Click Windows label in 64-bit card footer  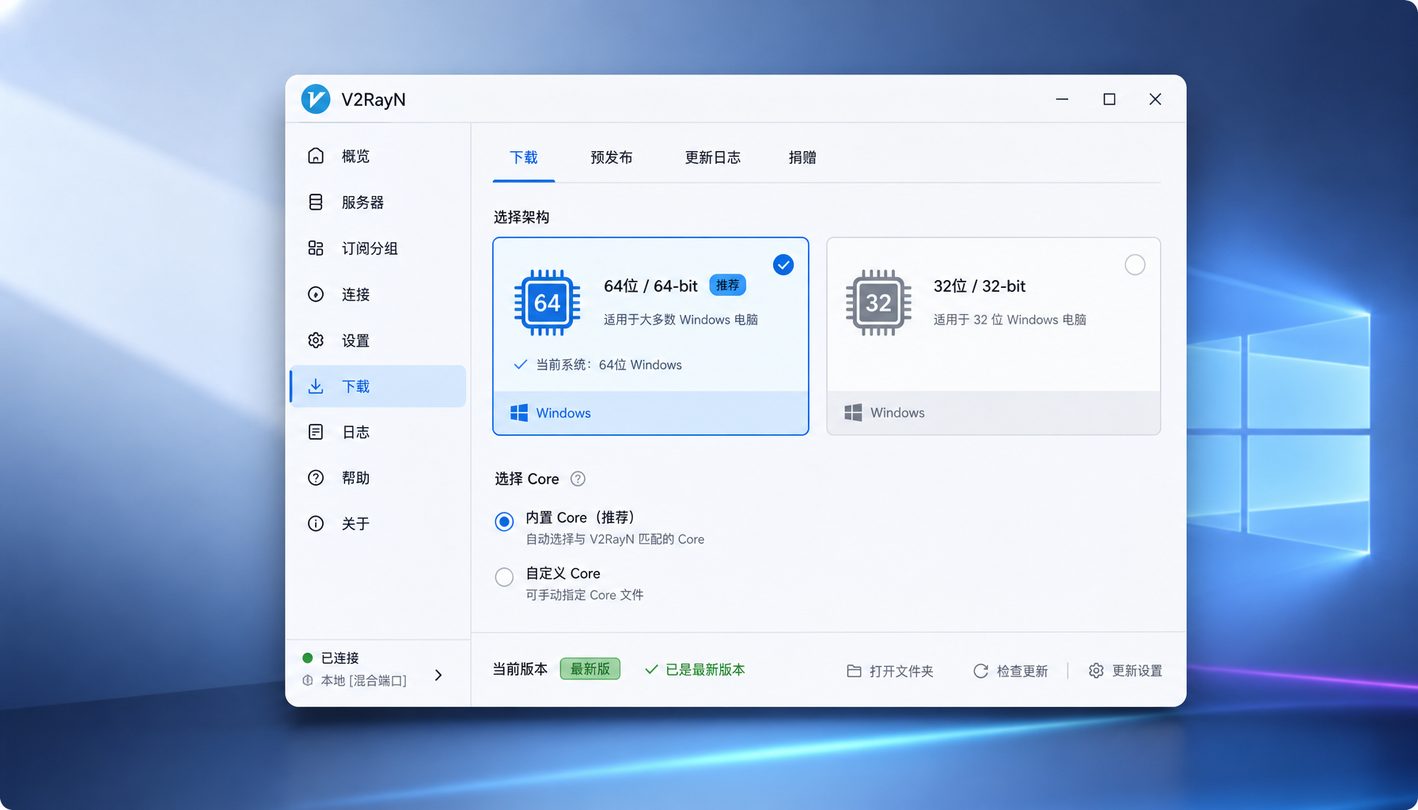tap(563, 413)
